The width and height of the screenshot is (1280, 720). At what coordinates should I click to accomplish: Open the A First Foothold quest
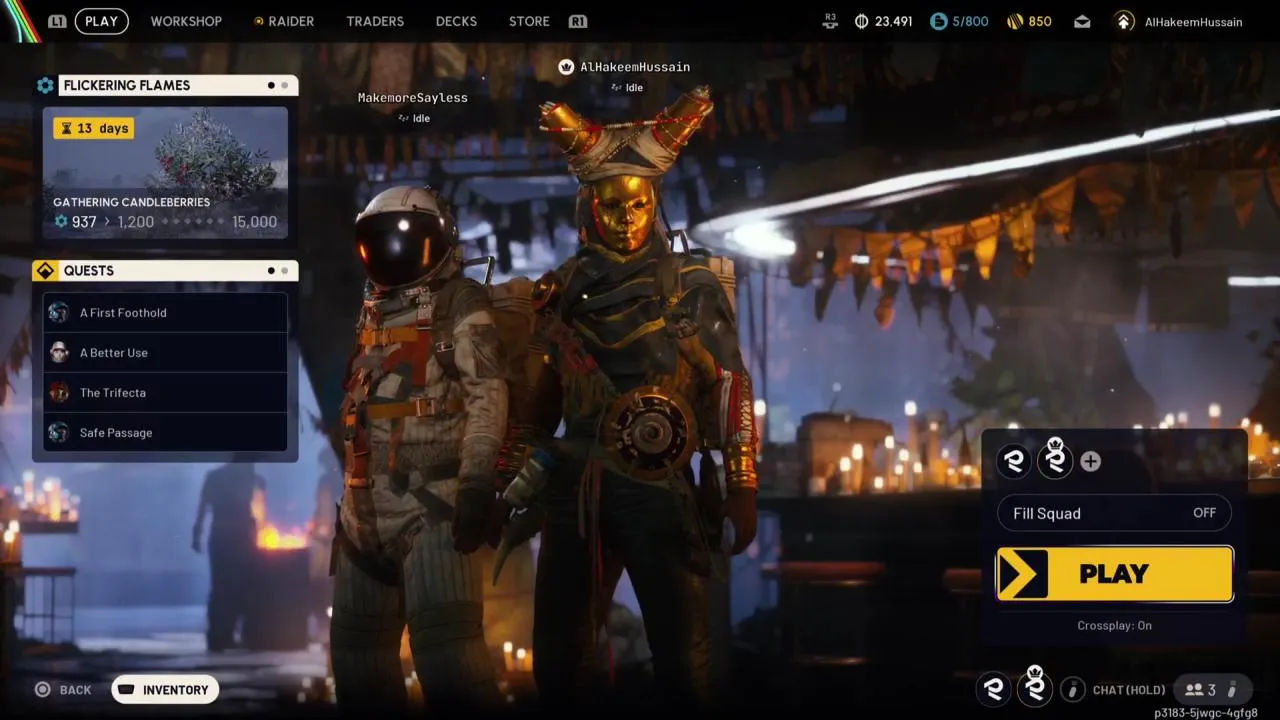pyautogui.click(x=165, y=313)
